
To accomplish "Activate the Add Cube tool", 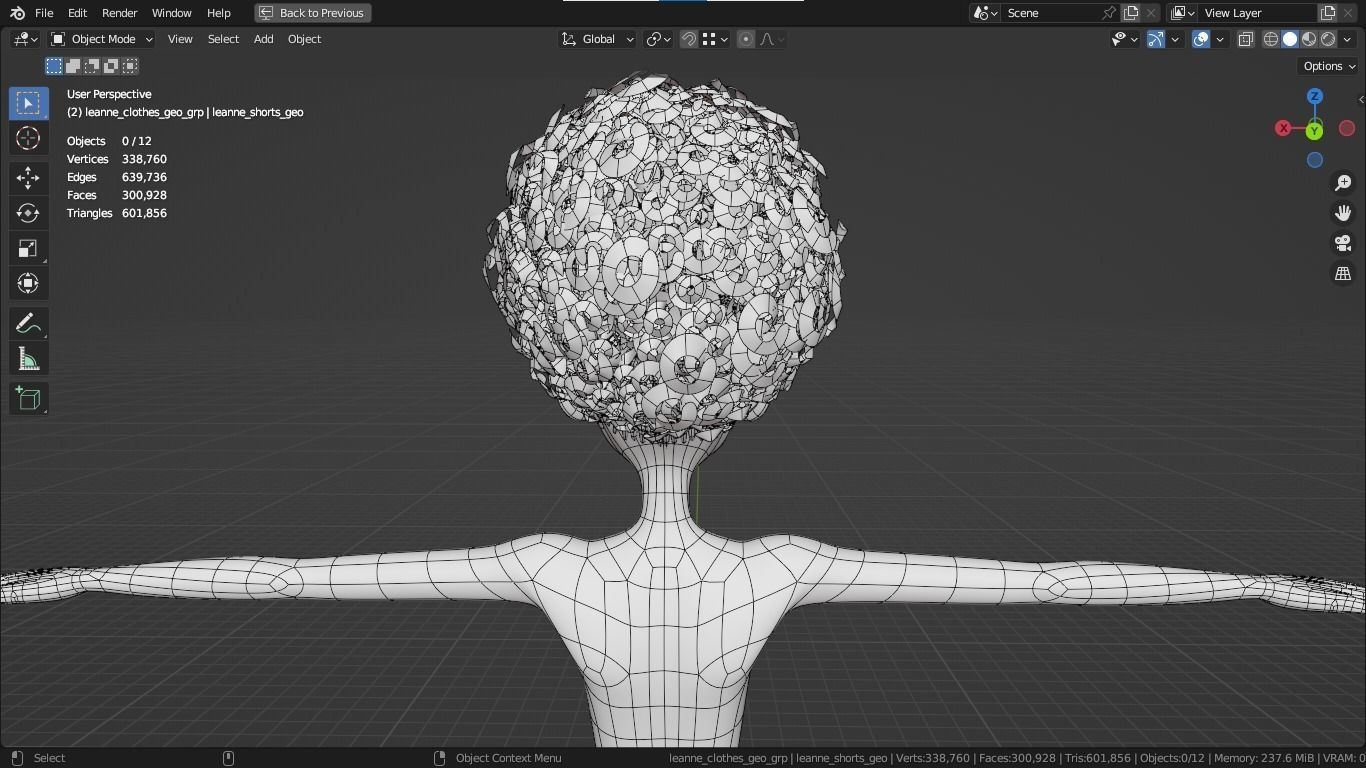I will (x=28, y=399).
